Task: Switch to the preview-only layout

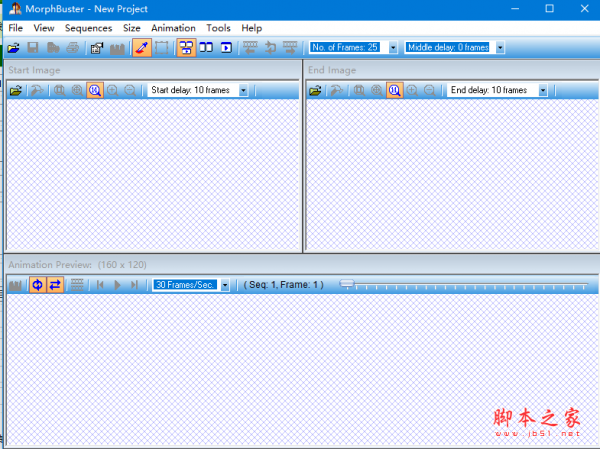Action: pos(226,48)
